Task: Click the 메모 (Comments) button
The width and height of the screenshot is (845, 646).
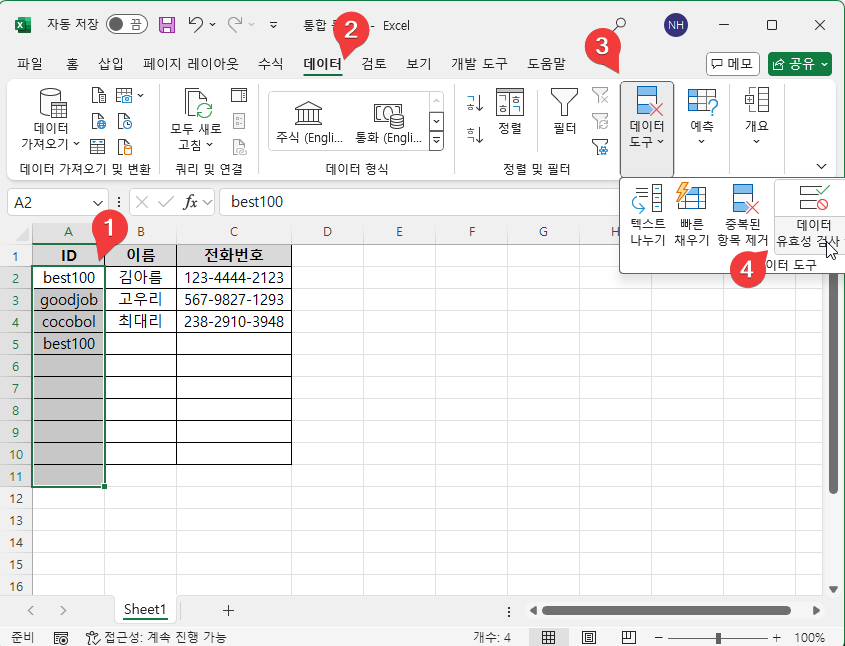Action: pos(732,63)
